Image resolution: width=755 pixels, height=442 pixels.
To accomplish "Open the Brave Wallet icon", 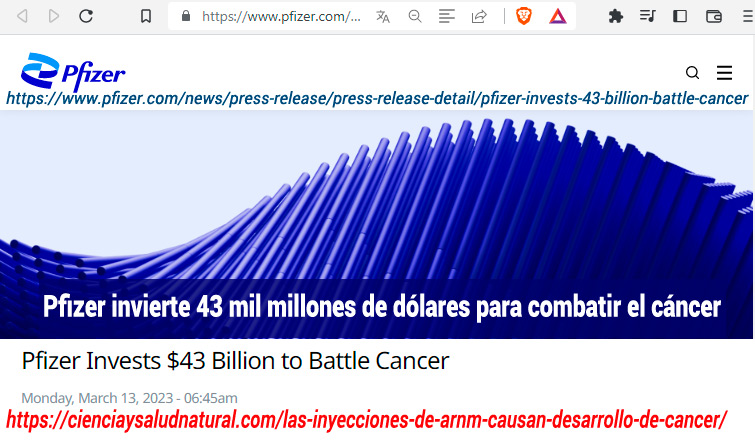I will pos(713,16).
